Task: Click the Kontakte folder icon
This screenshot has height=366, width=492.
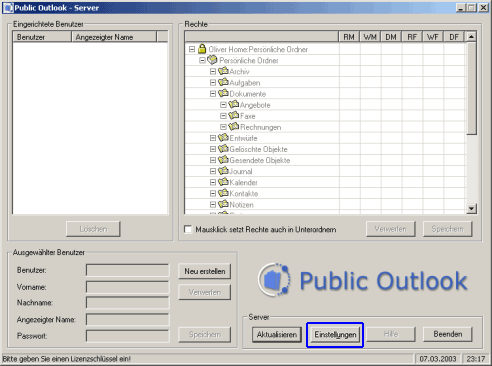Action: tap(223, 193)
